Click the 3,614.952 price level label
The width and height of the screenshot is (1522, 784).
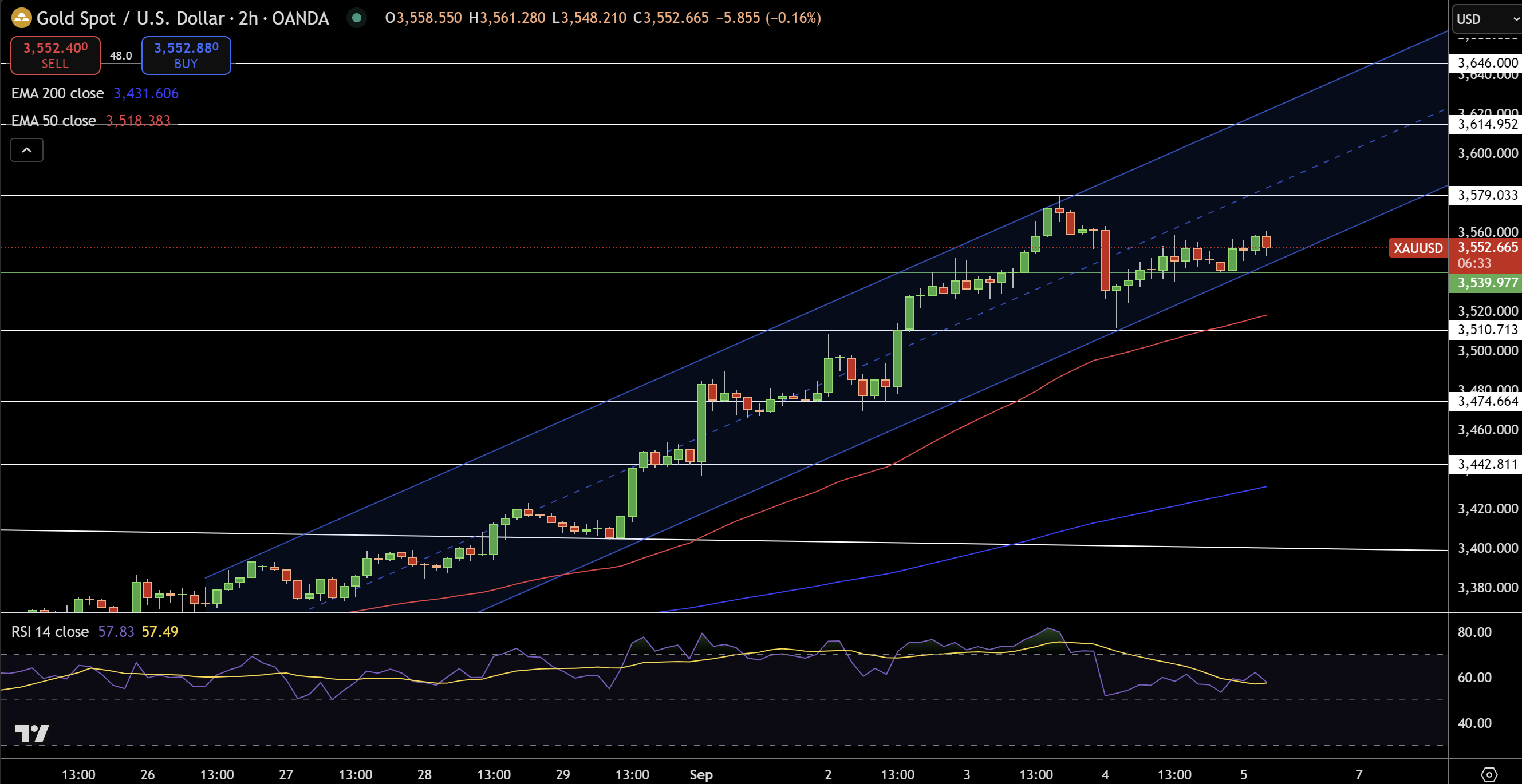point(1486,124)
